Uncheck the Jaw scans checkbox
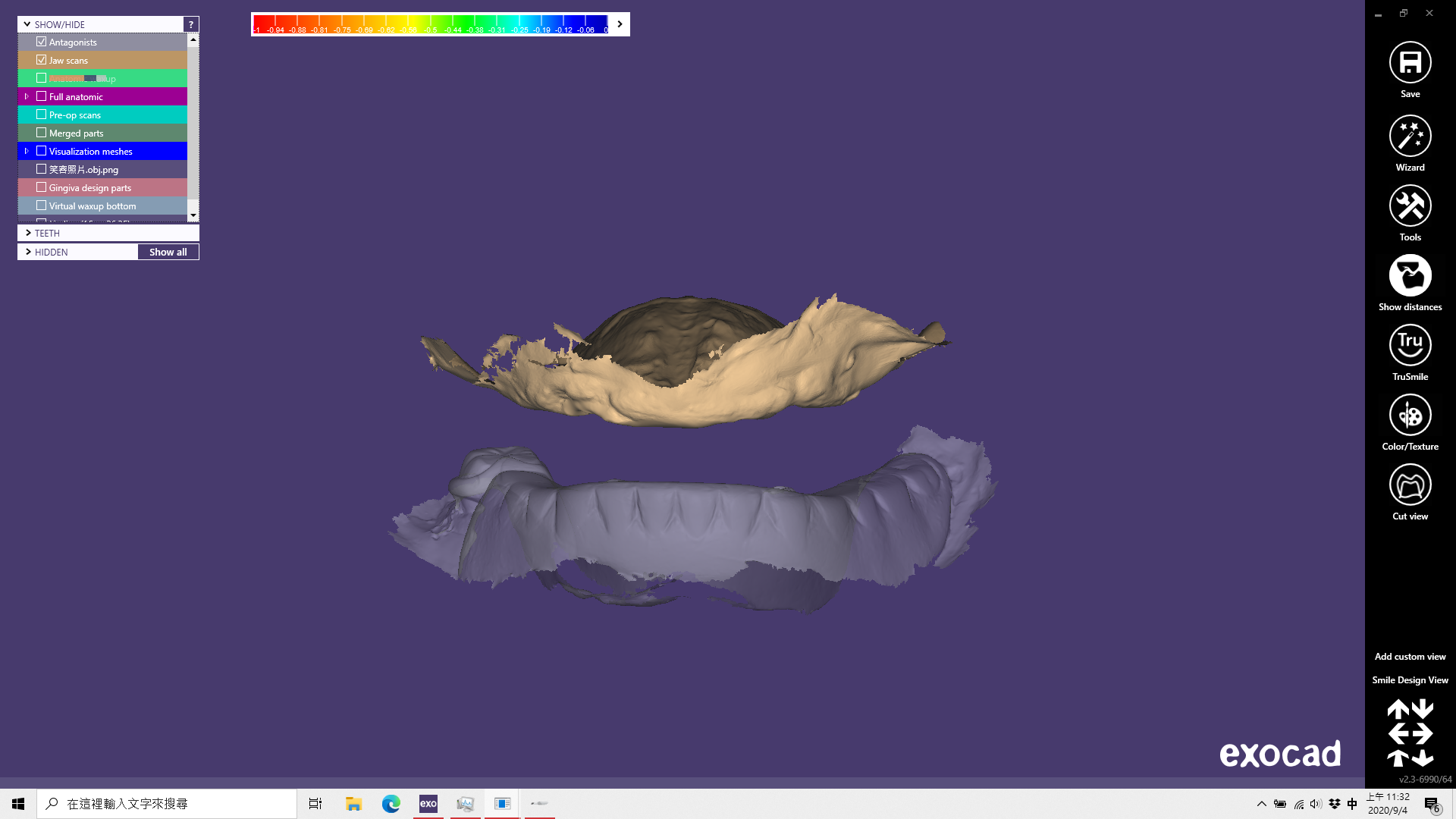 (42, 60)
